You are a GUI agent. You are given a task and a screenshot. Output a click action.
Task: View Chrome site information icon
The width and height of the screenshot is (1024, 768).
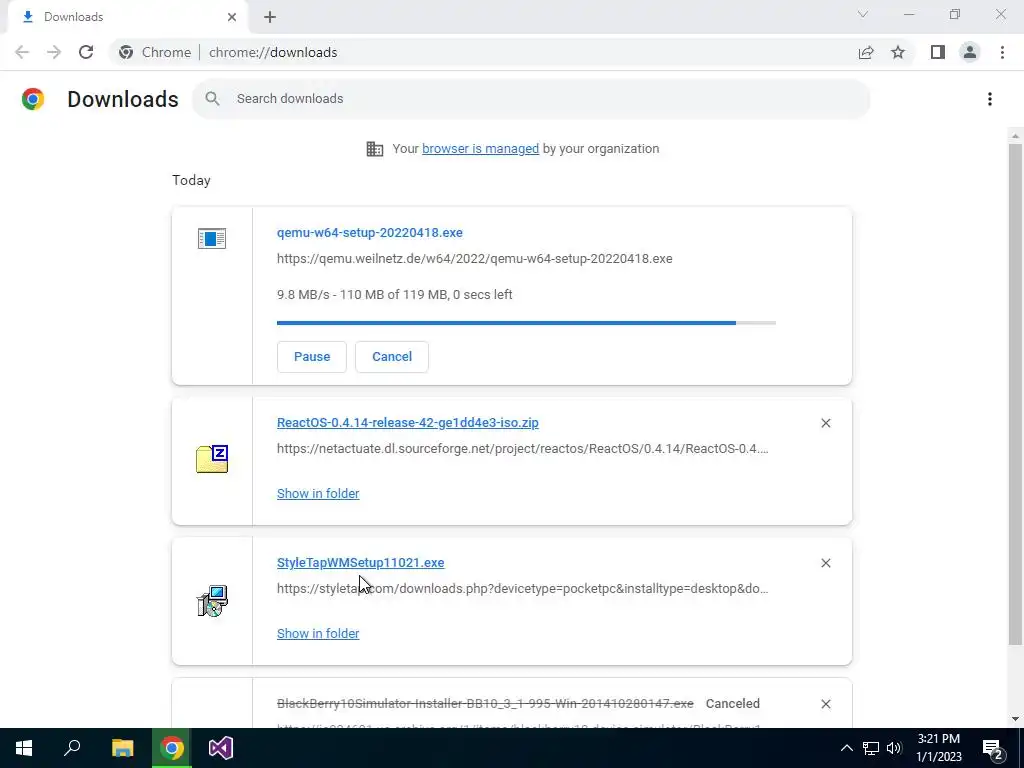126,52
